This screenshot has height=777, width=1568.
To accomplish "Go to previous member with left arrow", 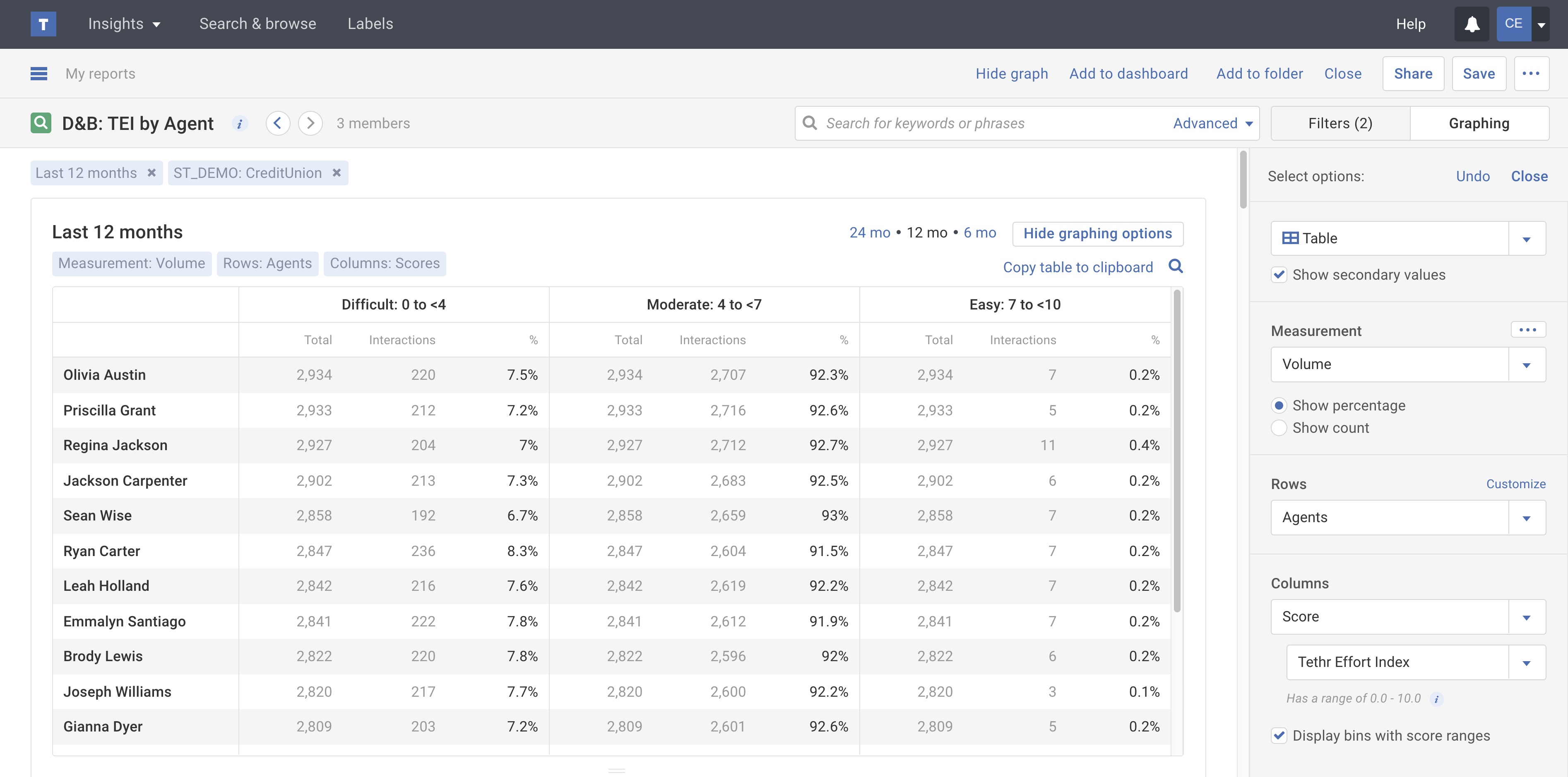I will pos(278,124).
